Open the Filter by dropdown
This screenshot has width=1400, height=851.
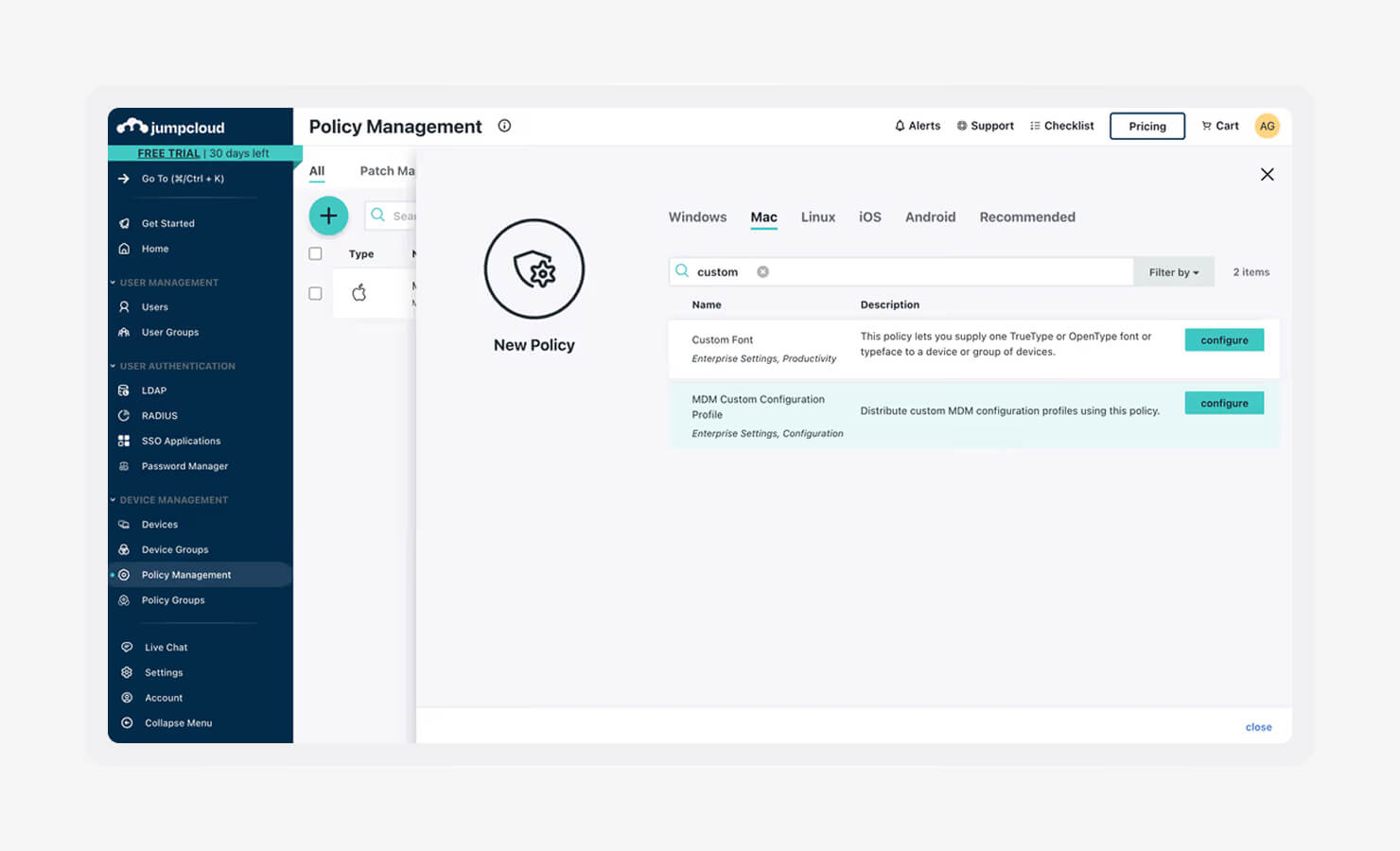(x=1174, y=272)
